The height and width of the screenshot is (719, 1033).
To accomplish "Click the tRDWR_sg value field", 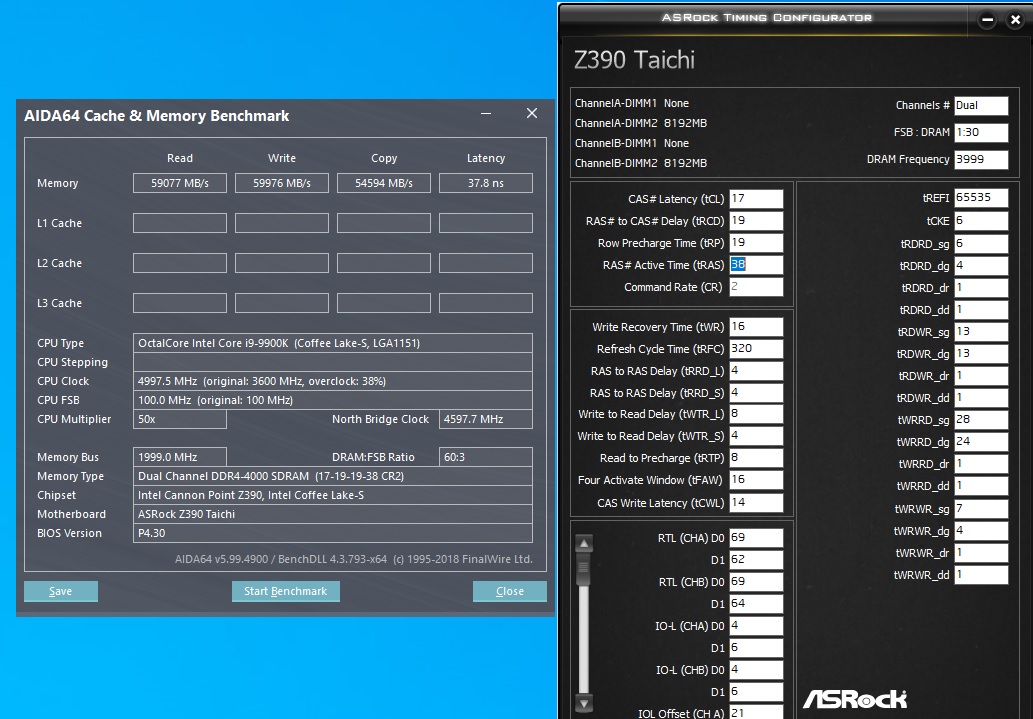I will 981,331.
